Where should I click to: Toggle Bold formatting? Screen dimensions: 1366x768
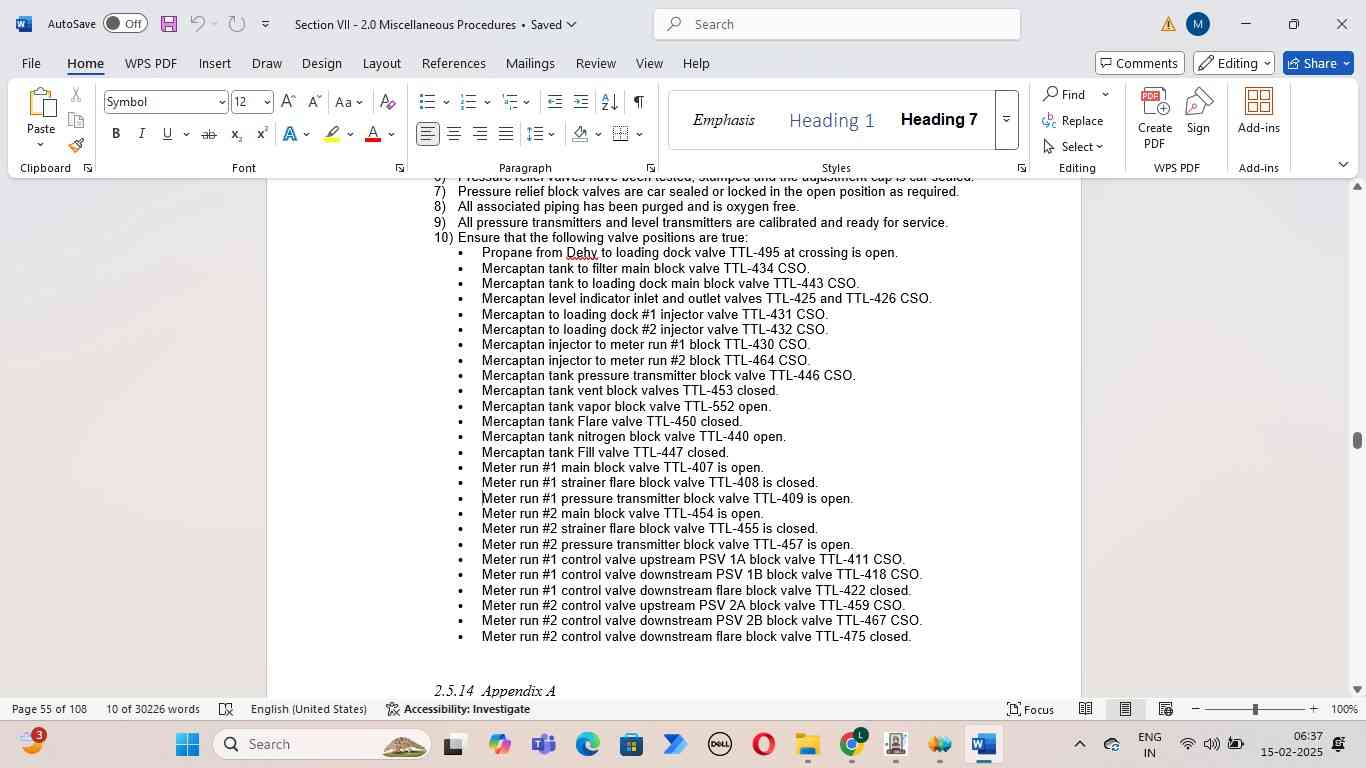click(116, 134)
